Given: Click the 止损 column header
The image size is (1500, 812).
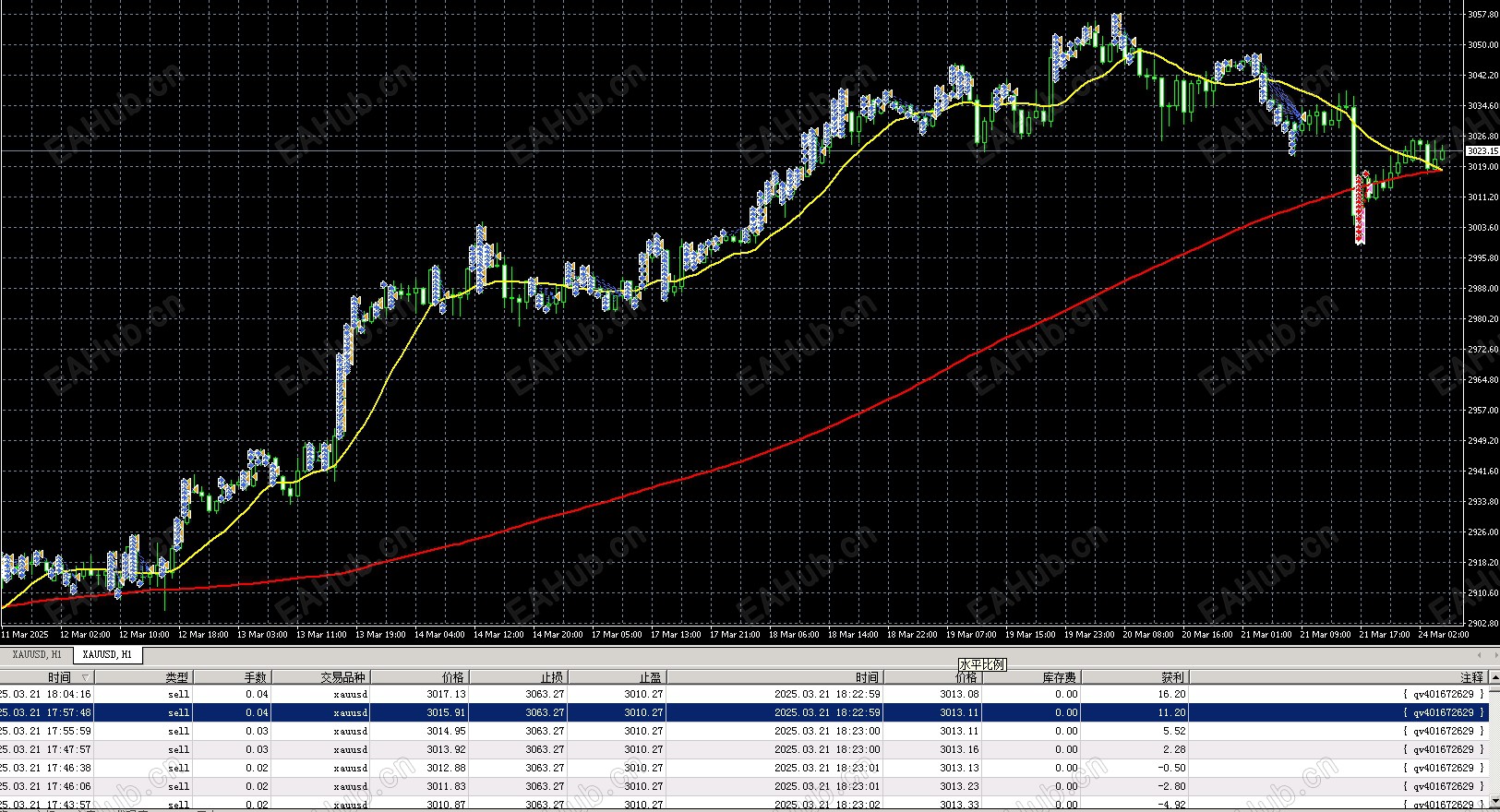Looking at the screenshot, I should tap(519, 677).
